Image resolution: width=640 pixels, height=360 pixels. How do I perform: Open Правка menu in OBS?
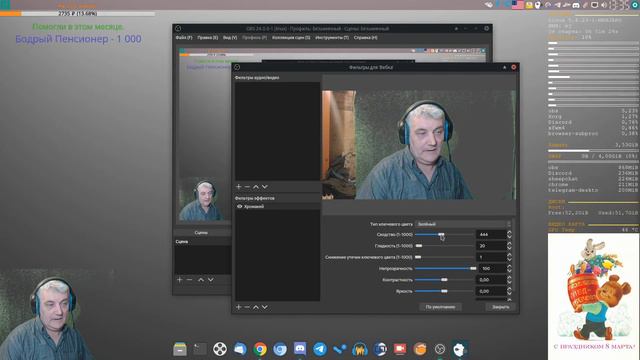coord(207,38)
